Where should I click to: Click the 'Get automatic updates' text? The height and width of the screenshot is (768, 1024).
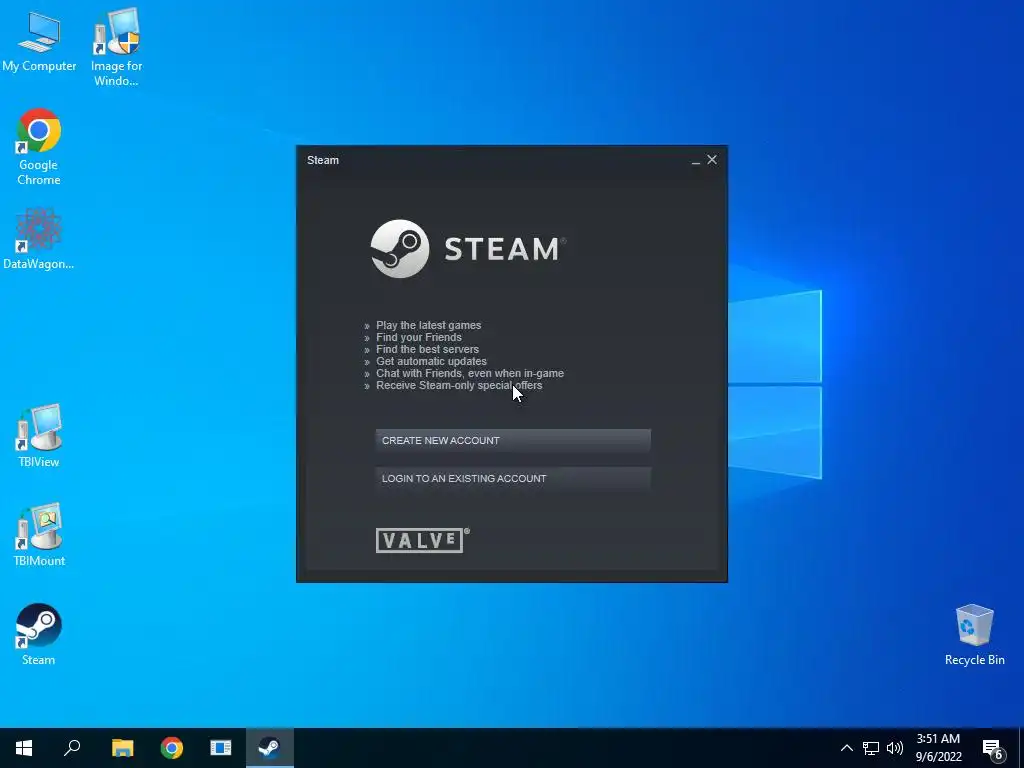[x=431, y=361]
